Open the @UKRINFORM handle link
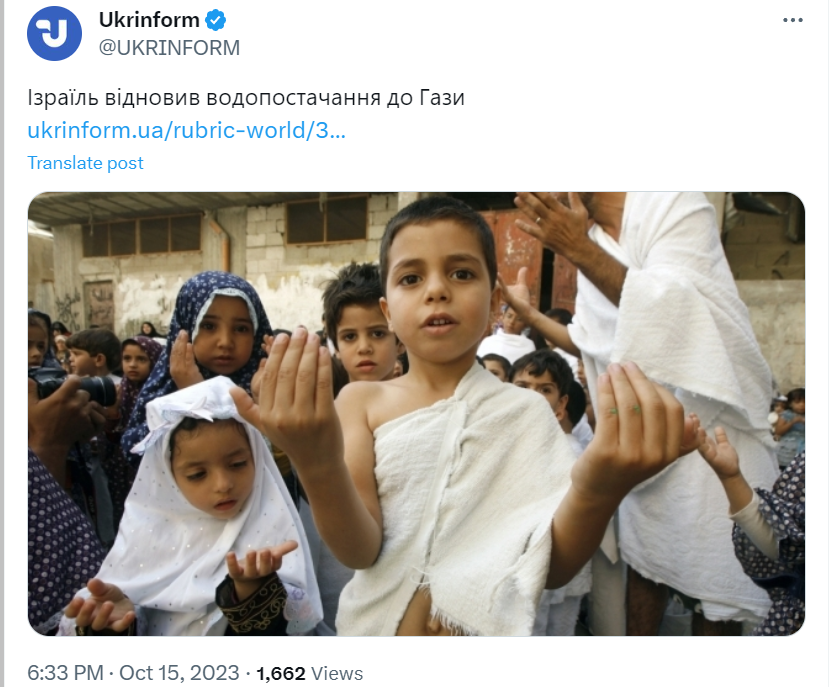Image resolution: width=830 pixels, height=687 pixels. [x=169, y=48]
